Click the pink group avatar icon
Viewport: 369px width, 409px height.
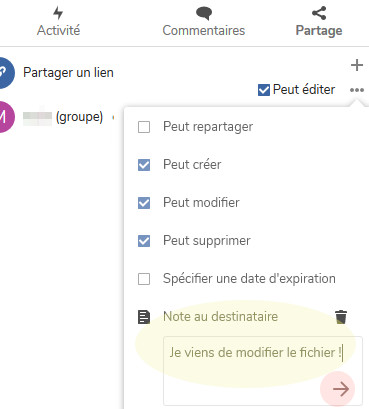[x=5, y=117]
